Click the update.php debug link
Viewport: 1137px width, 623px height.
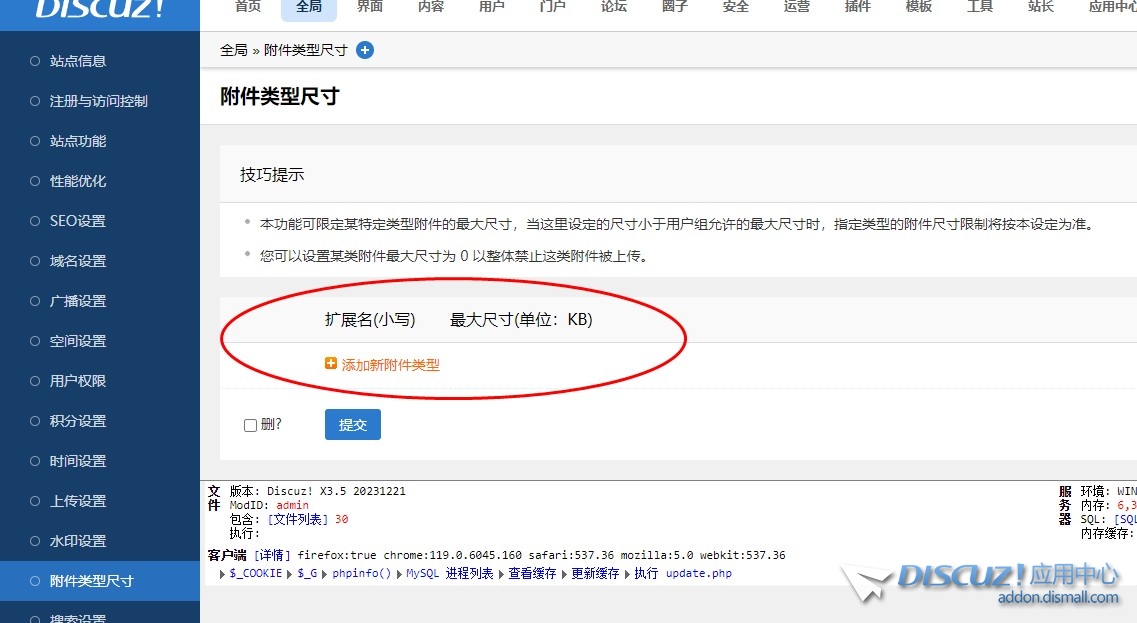tap(698, 573)
